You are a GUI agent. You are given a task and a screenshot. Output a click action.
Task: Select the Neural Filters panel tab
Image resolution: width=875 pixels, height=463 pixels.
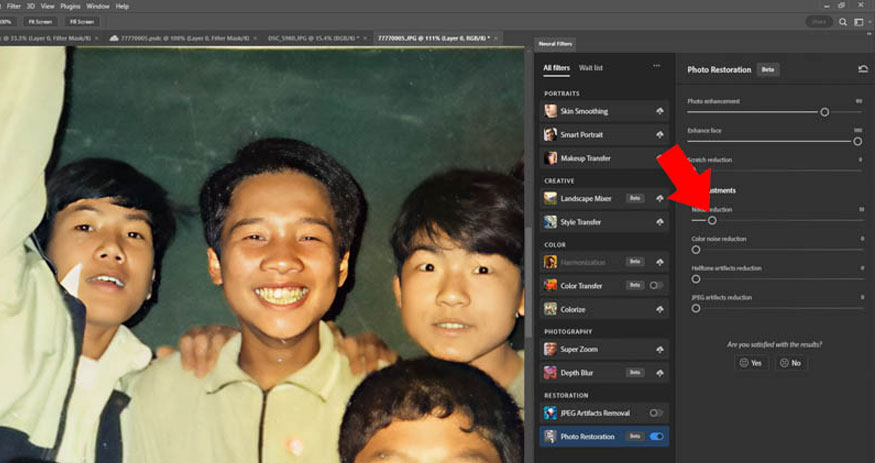tap(555, 44)
